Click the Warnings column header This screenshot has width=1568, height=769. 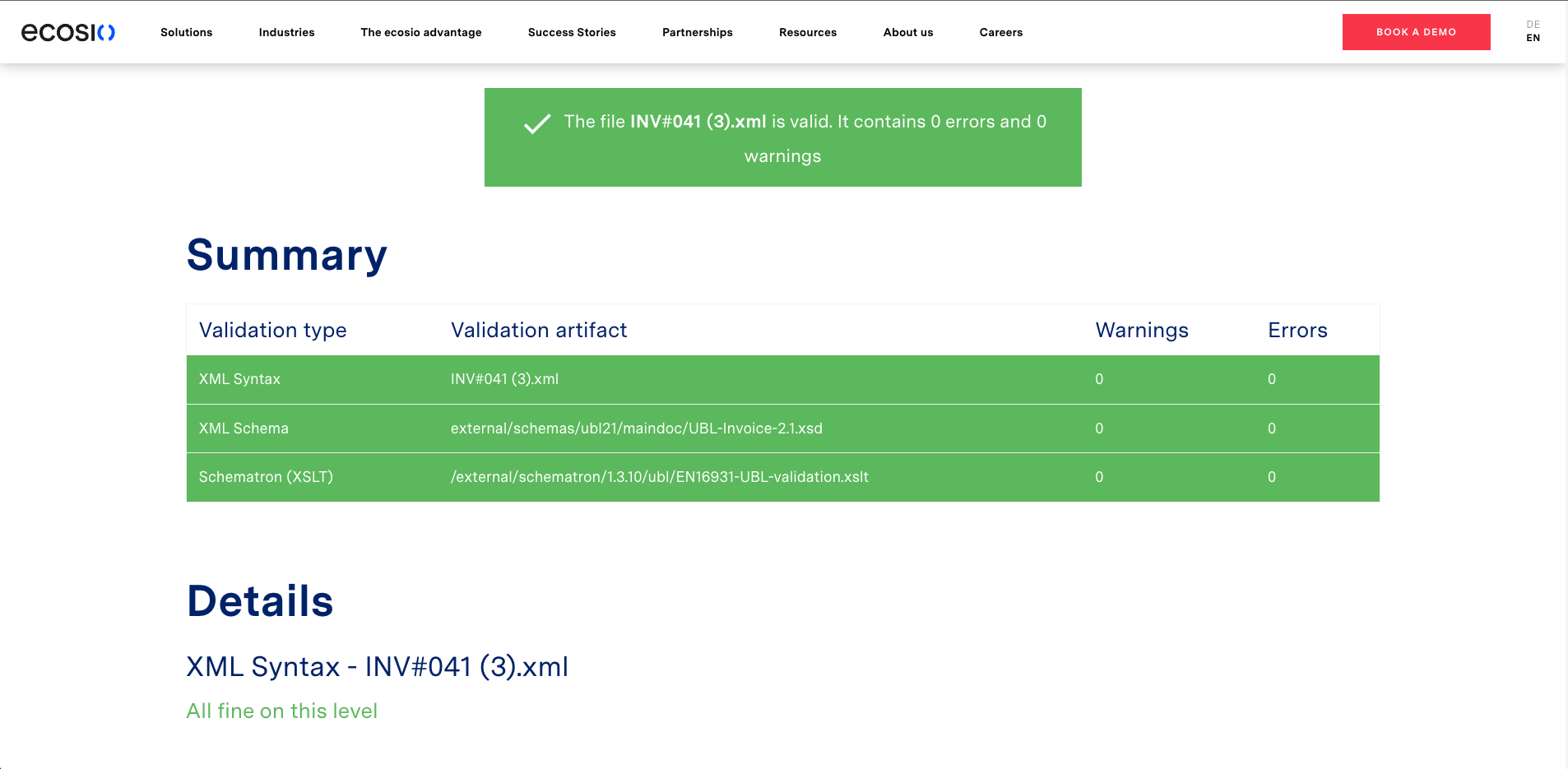pos(1141,331)
